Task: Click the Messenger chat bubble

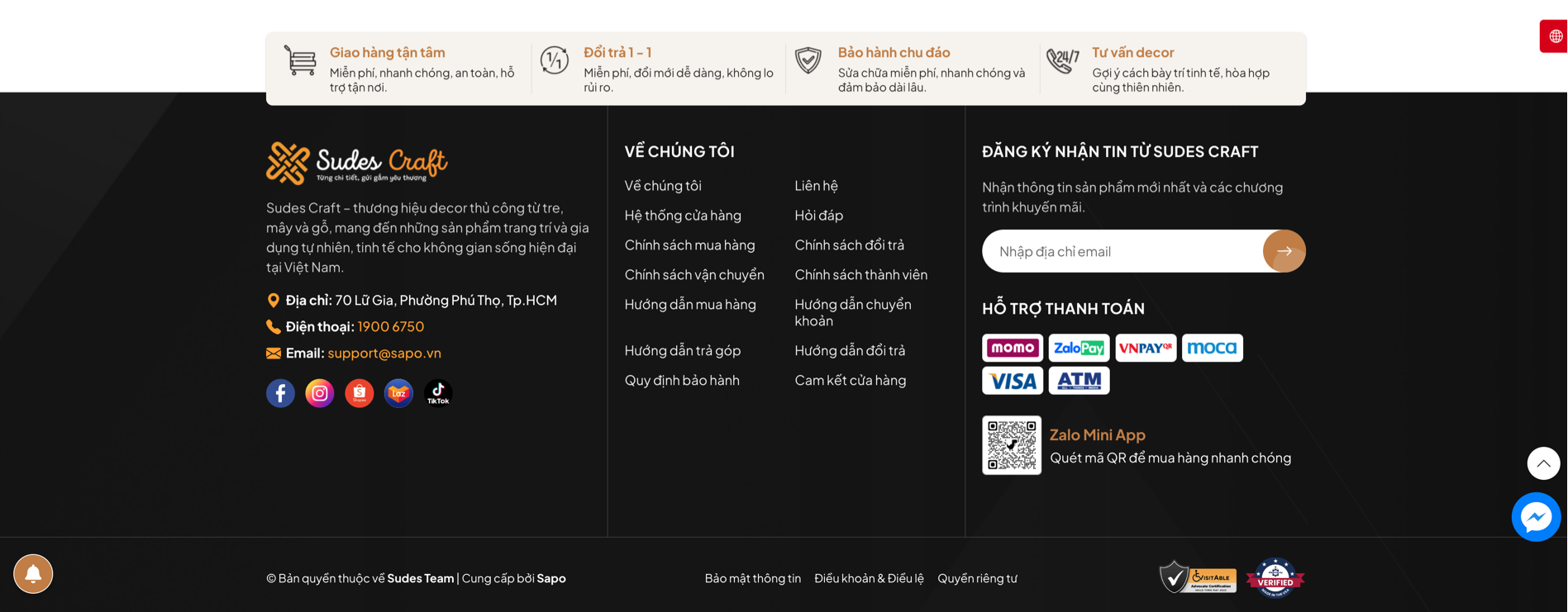Action: (1536, 517)
